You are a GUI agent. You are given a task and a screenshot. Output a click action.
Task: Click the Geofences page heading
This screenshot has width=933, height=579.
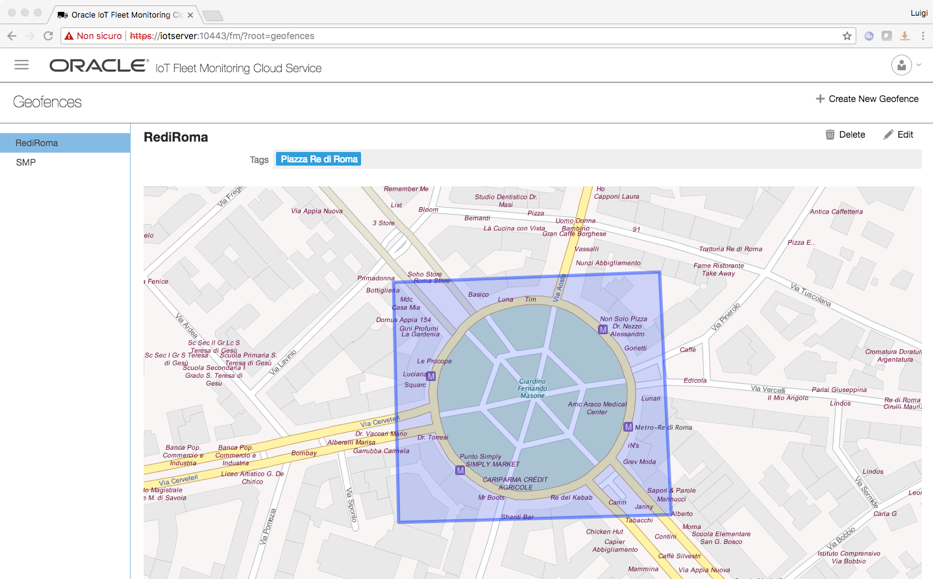(47, 102)
